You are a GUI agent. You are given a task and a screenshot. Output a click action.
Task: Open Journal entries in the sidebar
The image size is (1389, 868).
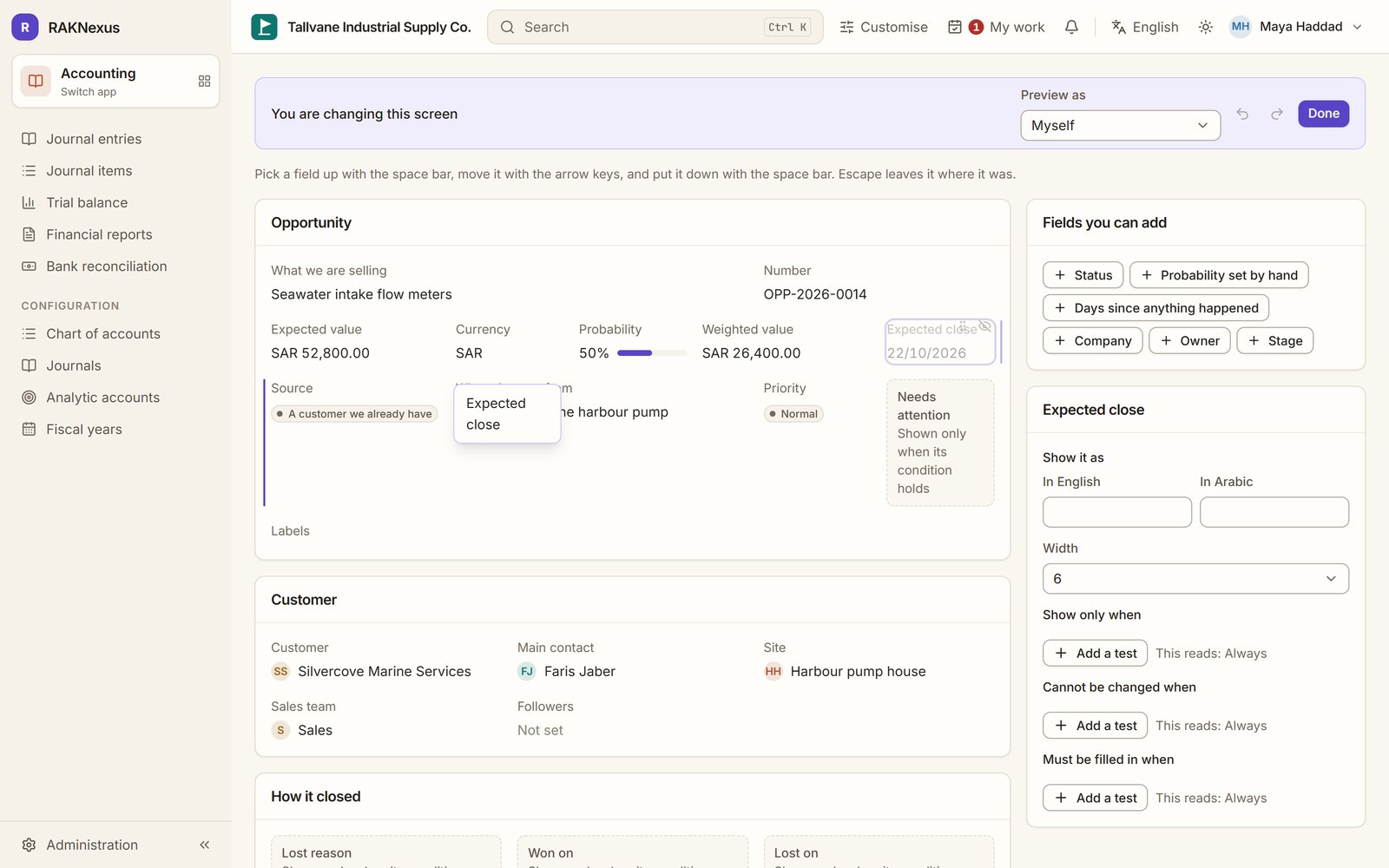tap(115, 139)
